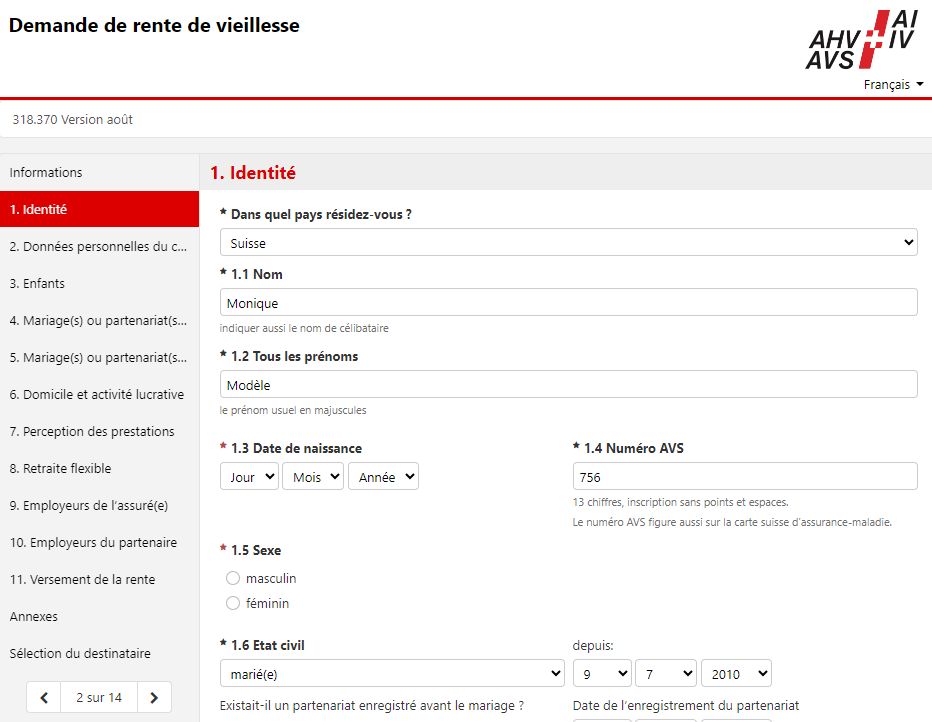Viewport: 932px width, 722px height.
Task: Select the féminin radio button
Action: click(233, 603)
